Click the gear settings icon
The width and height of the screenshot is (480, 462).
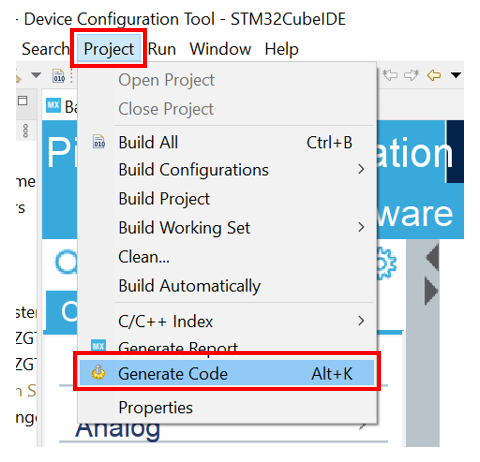click(387, 263)
